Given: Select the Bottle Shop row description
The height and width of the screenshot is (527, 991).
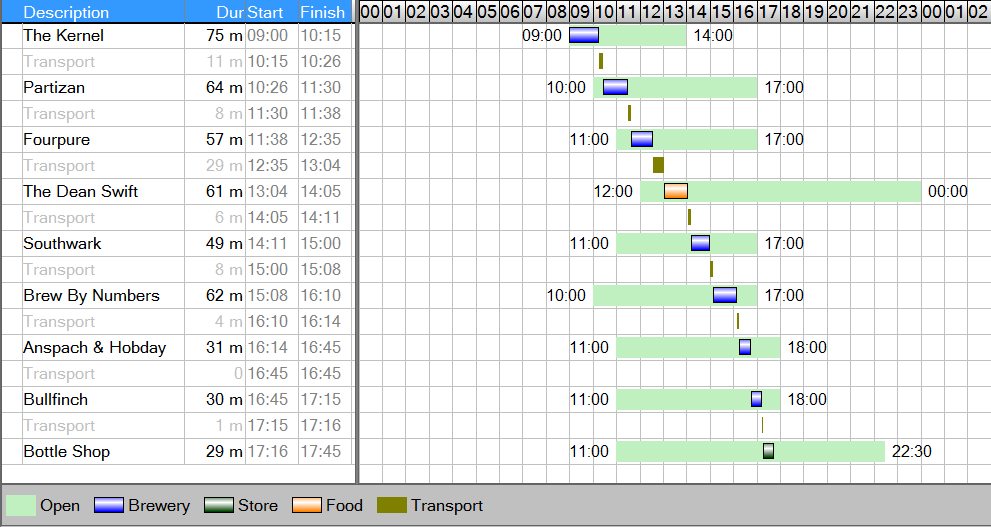Looking at the screenshot, I should coord(66,451).
